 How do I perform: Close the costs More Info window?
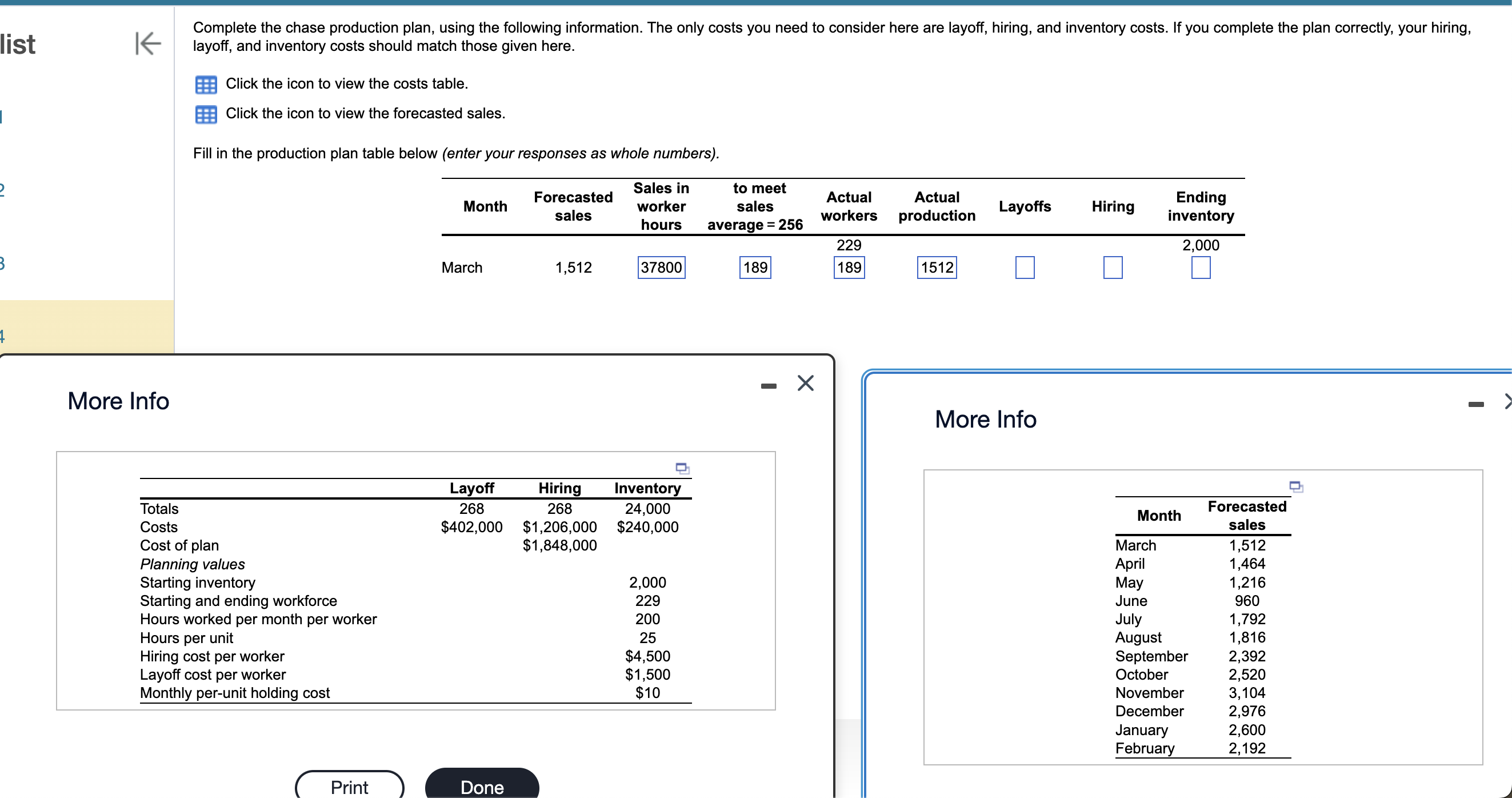[x=805, y=383]
